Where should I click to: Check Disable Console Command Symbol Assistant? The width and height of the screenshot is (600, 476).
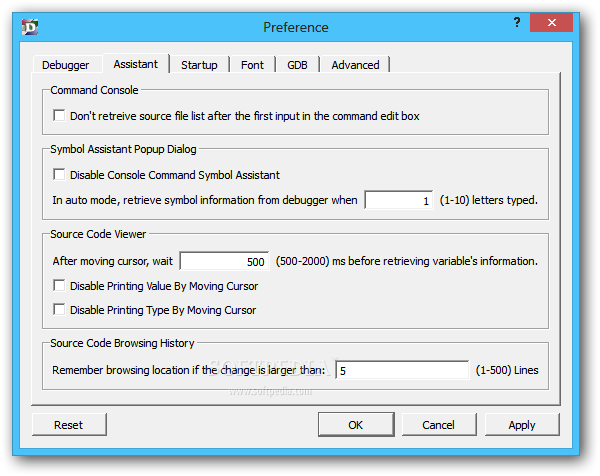59,174
